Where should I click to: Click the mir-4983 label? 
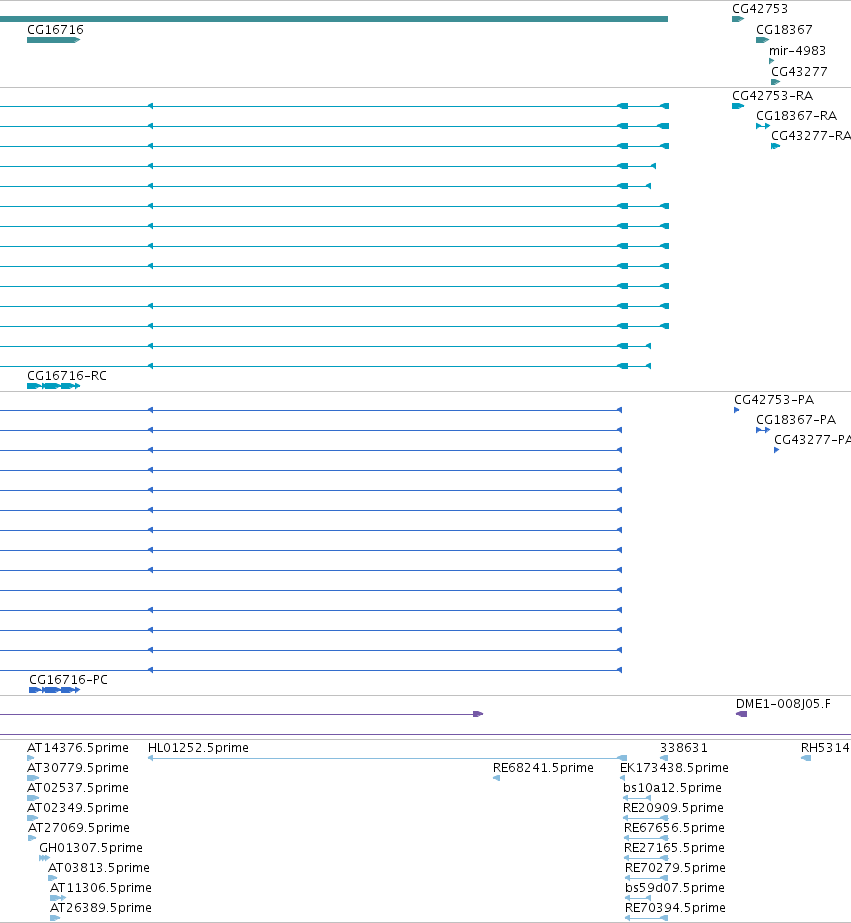click(797, 51)
